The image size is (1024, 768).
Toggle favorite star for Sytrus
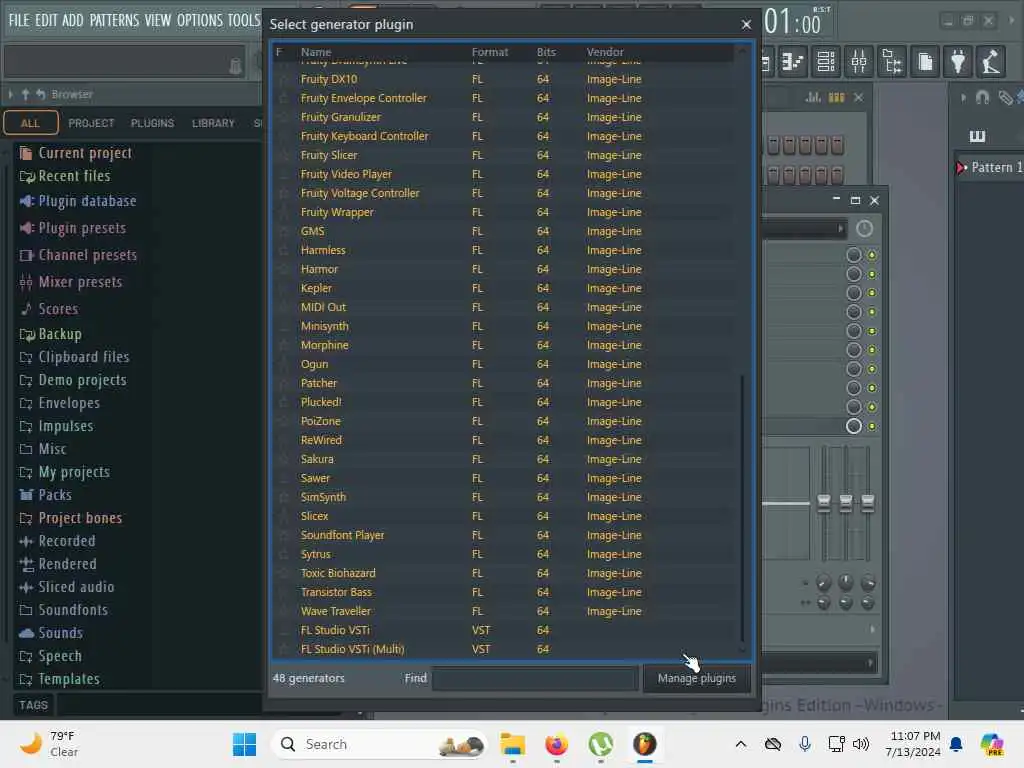(x=283, y=554)
